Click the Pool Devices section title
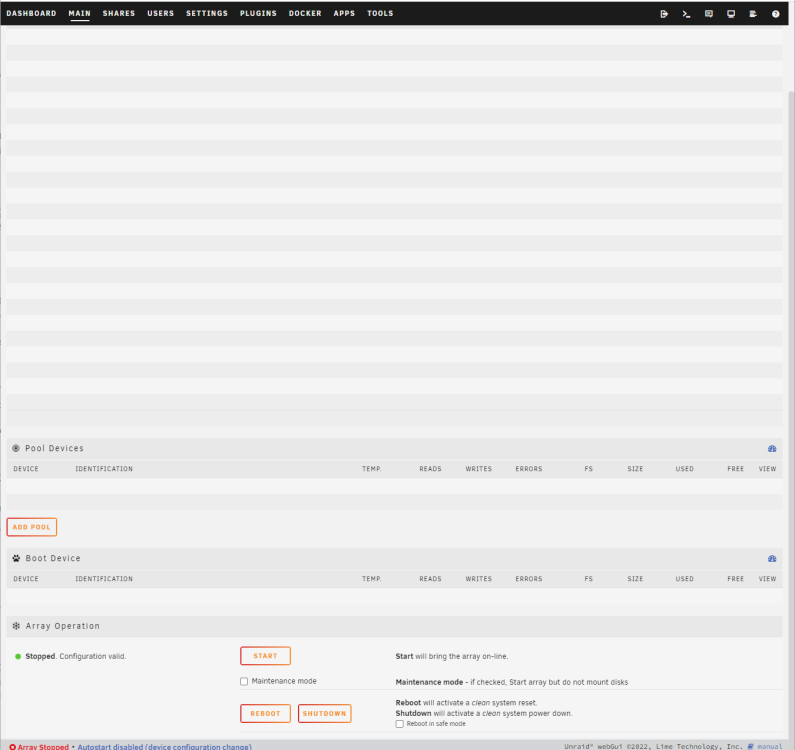The width and height of the screenshot is (795, 750). coord(54,448)
